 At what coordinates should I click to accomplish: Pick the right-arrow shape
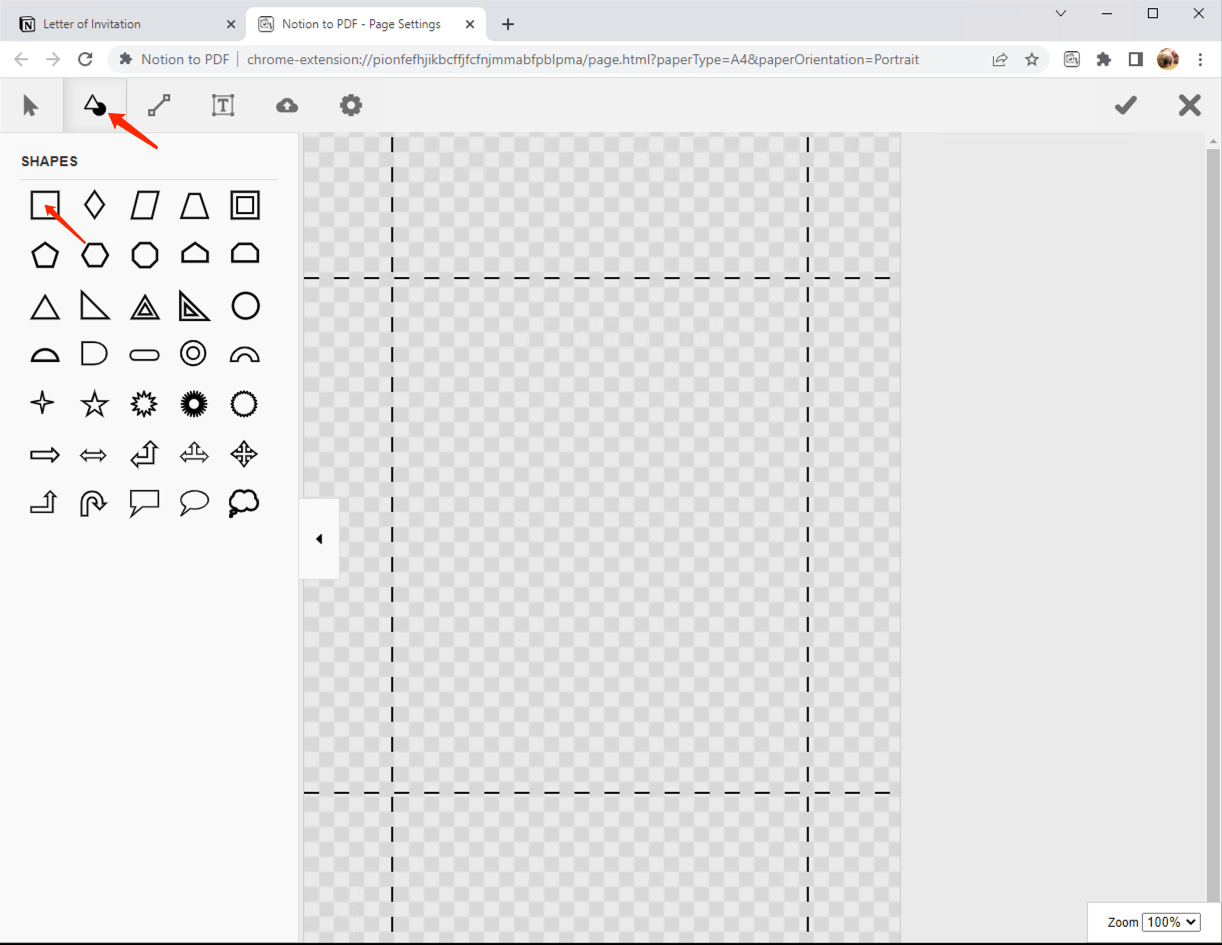(x=44, y=453)
